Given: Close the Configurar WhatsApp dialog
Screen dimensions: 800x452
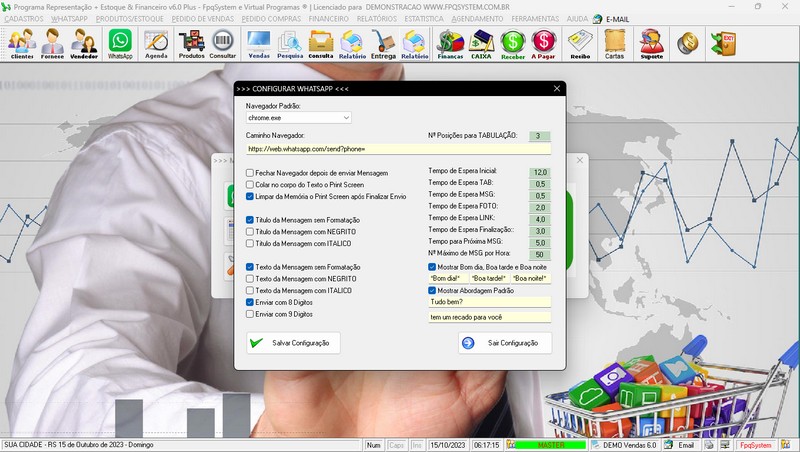Looking at the screenshot, I should (557, 89).
